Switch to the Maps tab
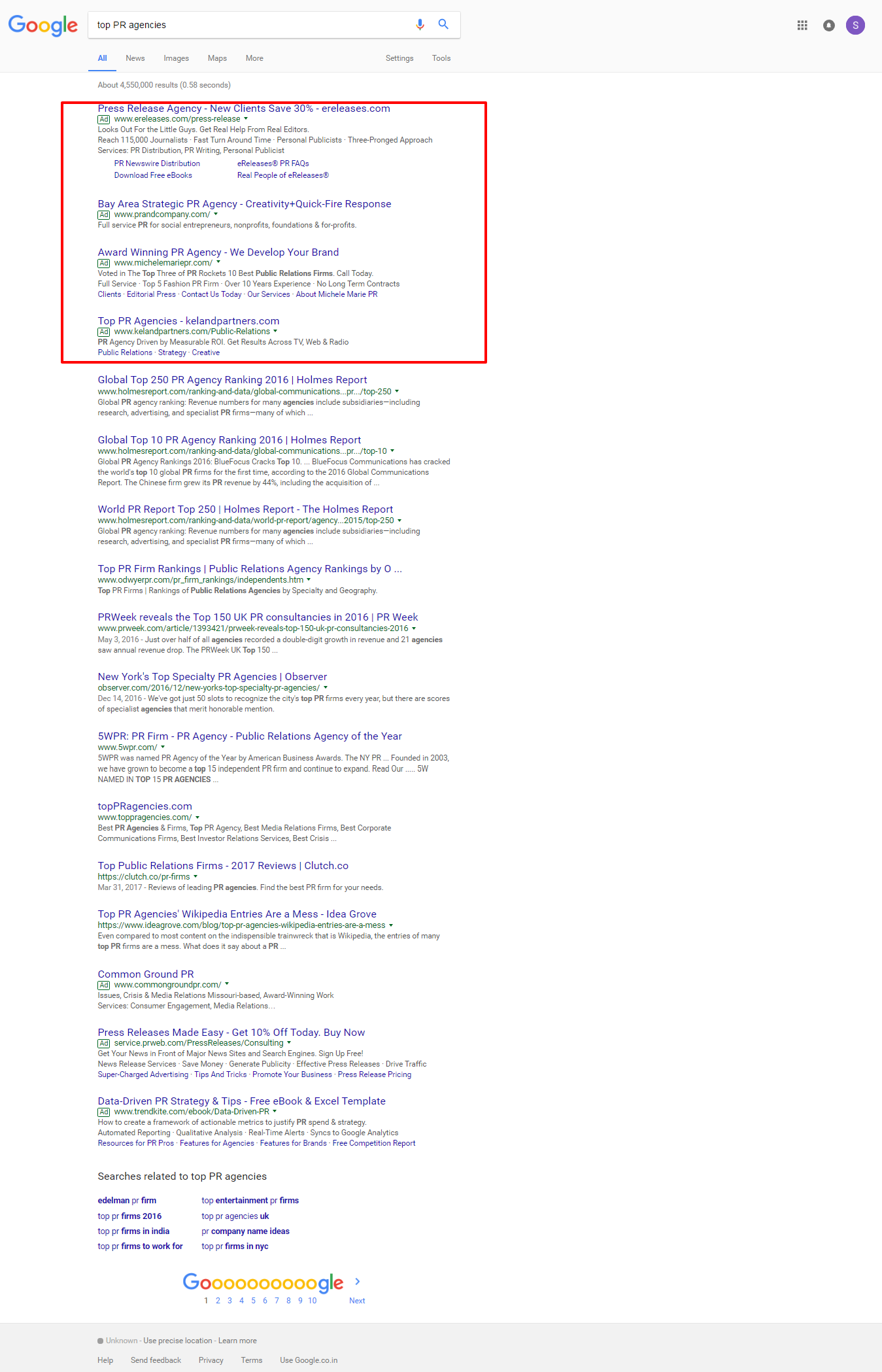The width and height of the screenshot is (882, 1372). [217, 58]
